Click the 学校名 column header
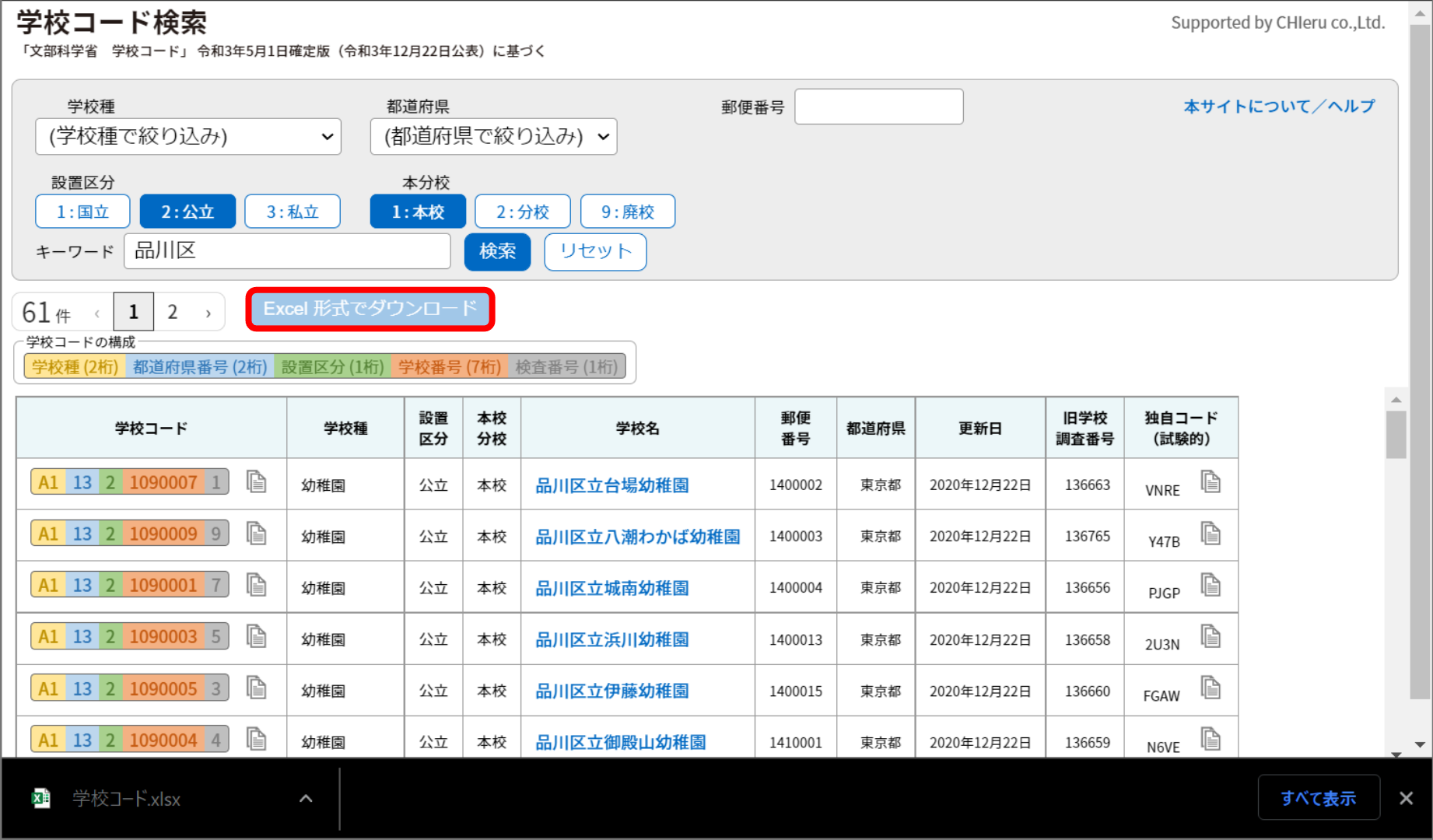 638,428
